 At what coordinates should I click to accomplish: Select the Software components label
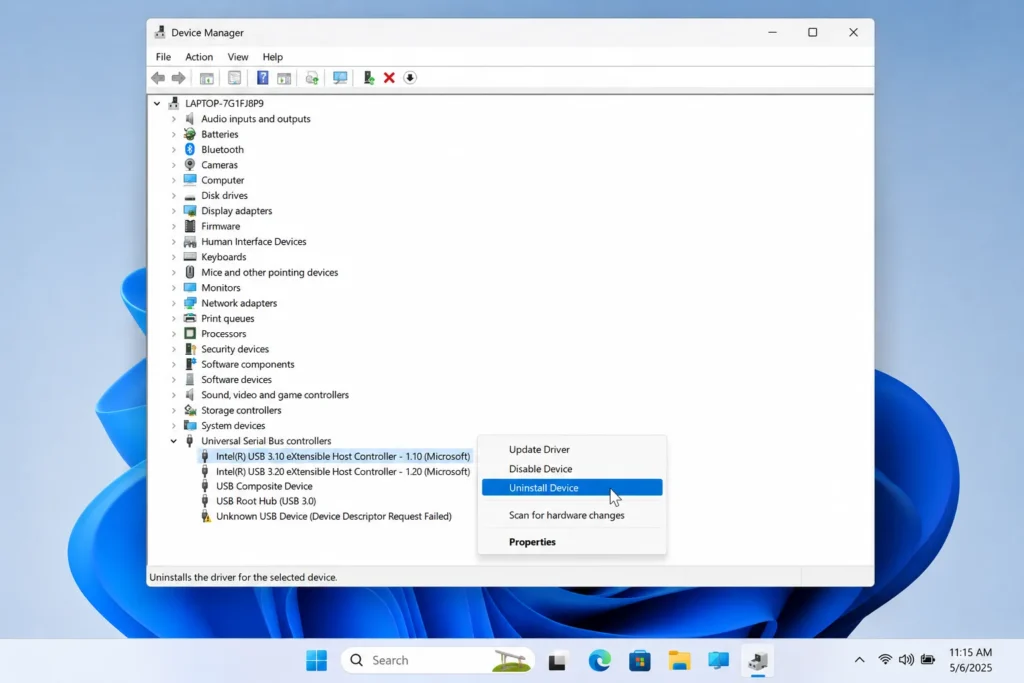click(x=248, y=364)
